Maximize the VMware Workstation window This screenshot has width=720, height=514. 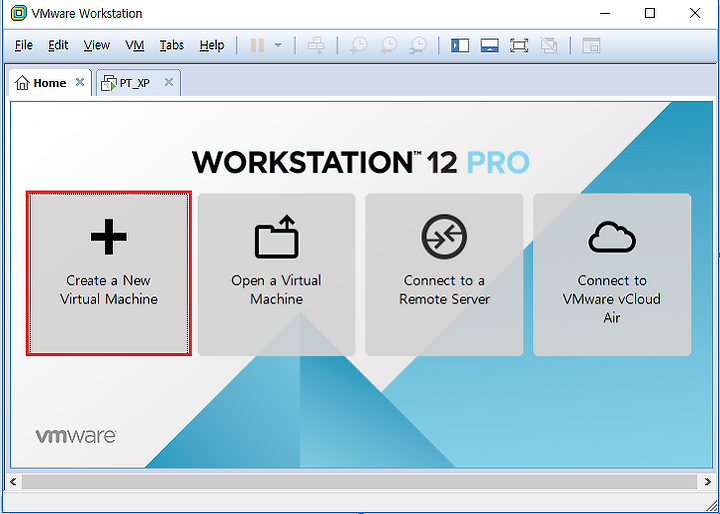(x=650, y=13)
